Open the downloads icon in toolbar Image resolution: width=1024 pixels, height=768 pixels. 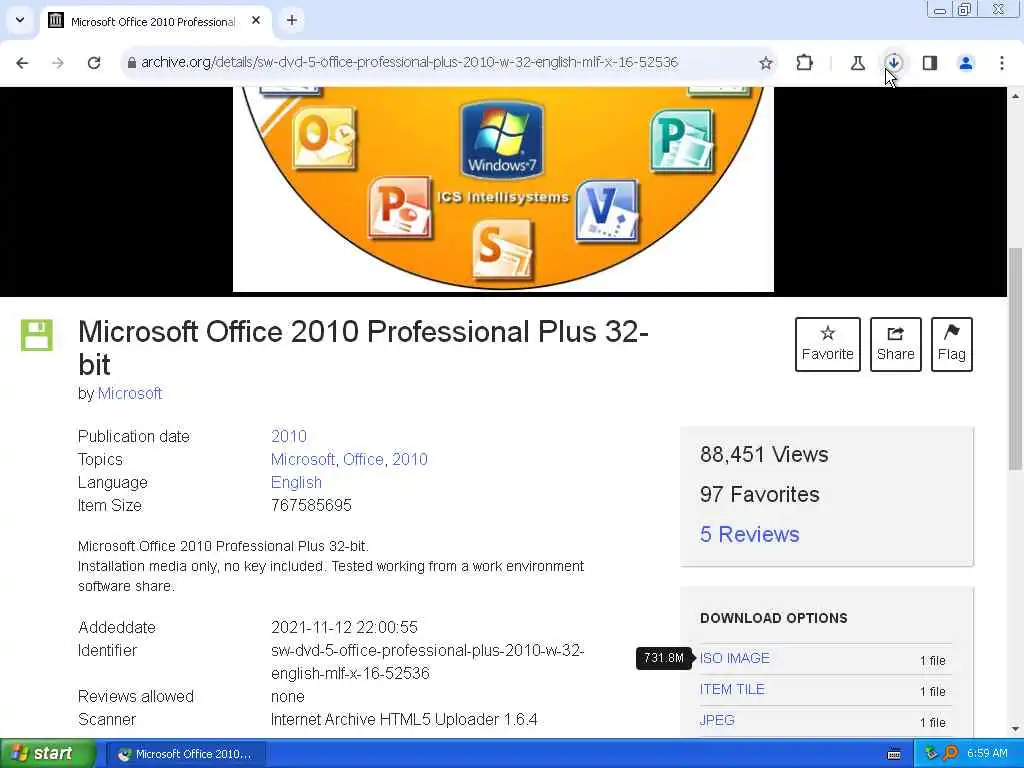893,62
